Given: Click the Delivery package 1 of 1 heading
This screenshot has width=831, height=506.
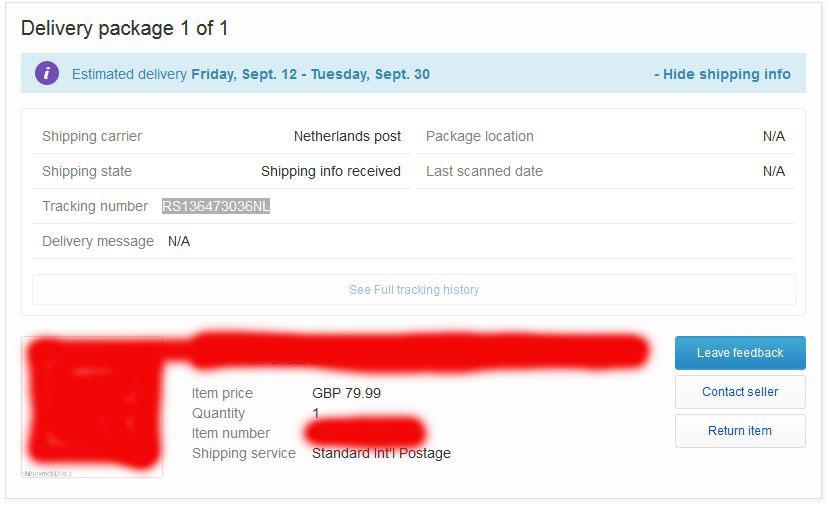Looking at the screenshot, I should (125, 28).
